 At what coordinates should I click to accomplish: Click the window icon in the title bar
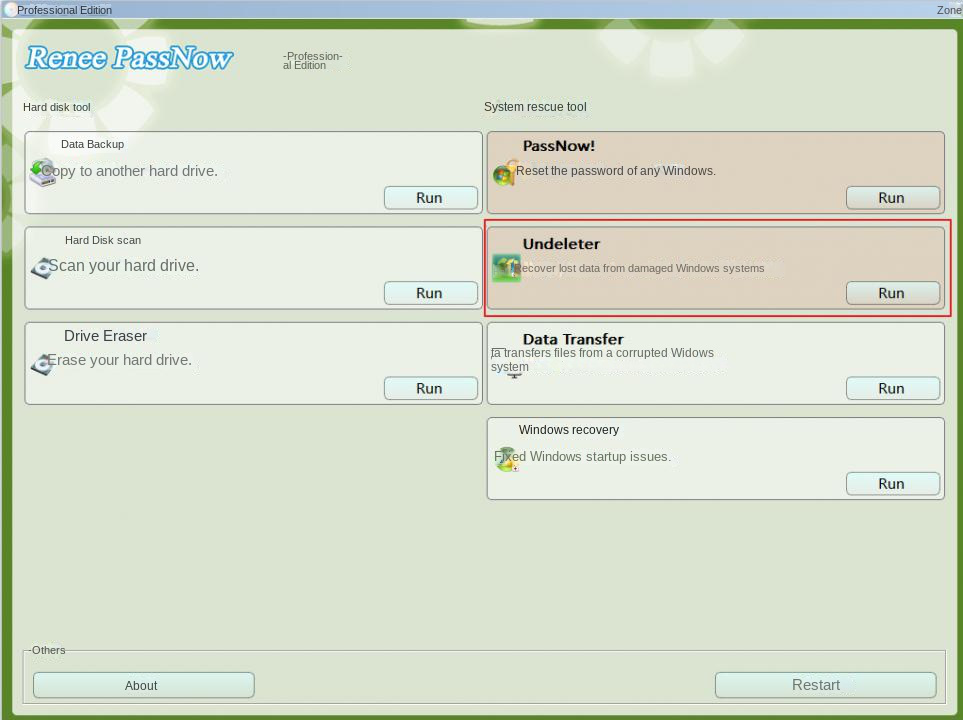(9, 10)
